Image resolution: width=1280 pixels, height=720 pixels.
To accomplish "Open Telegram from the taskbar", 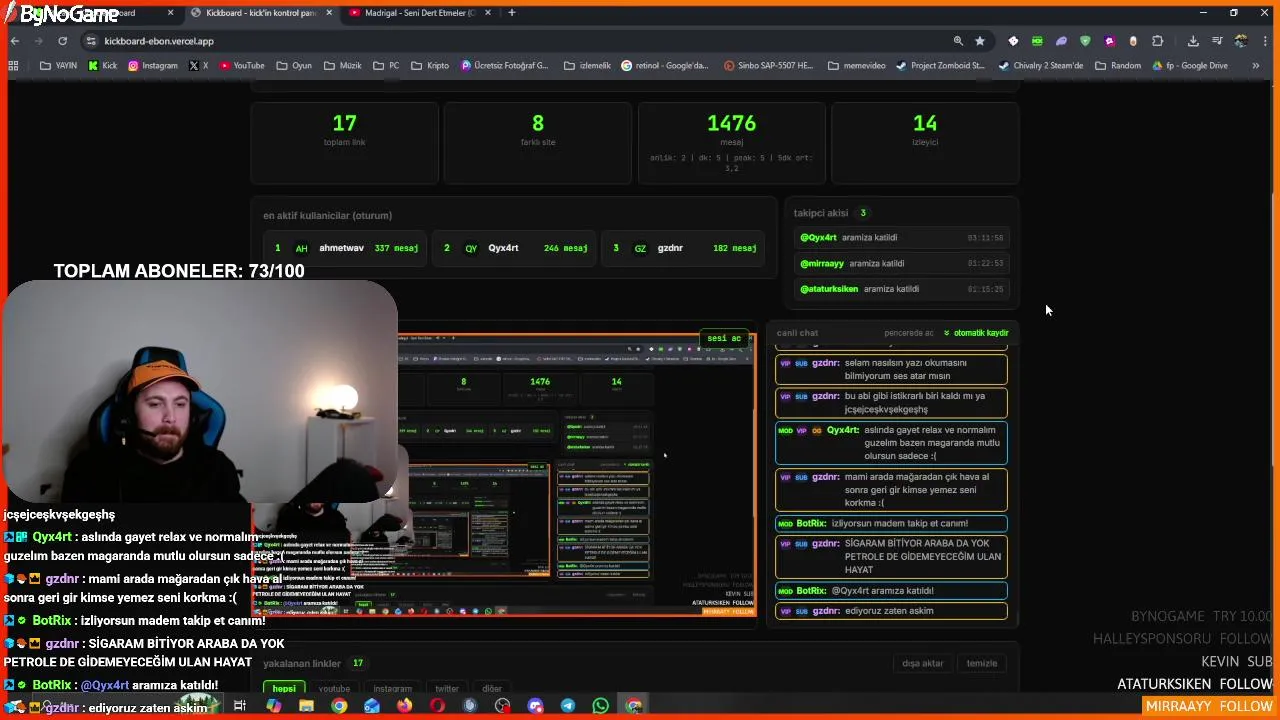I will (567, 706).
